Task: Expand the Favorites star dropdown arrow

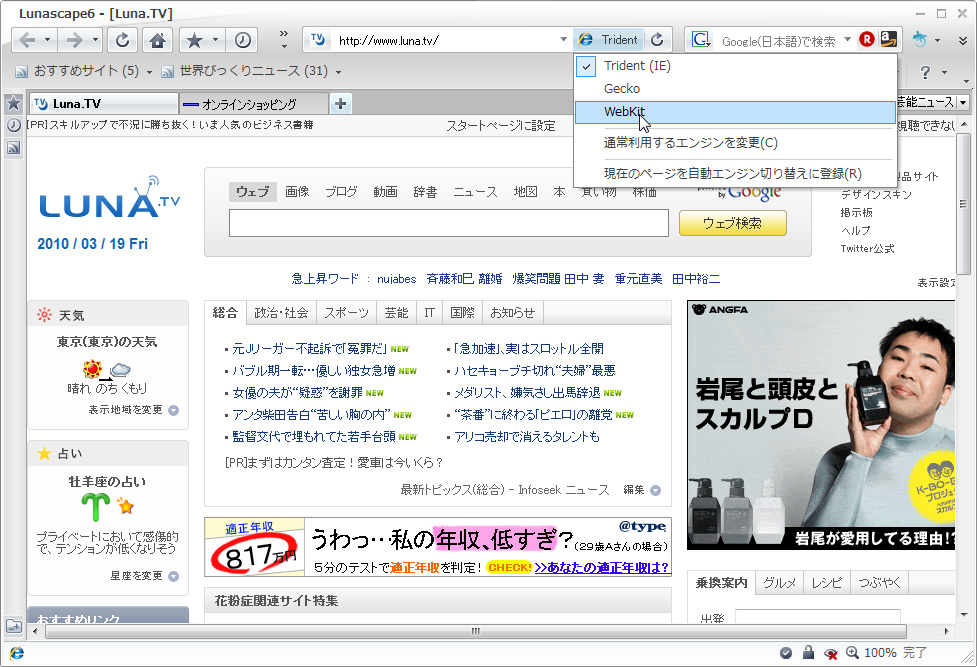Action: coord(215,40)
